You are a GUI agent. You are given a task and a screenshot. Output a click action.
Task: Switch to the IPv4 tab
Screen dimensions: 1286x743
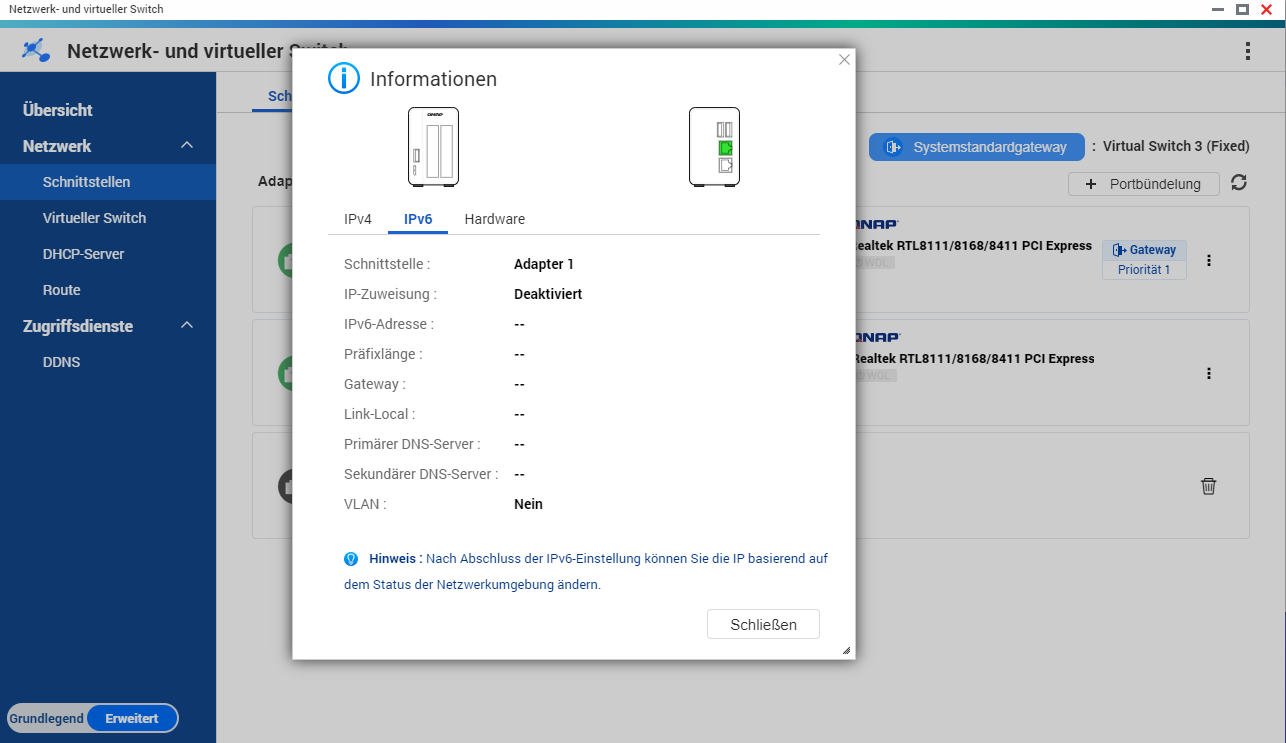click(358, 219)
